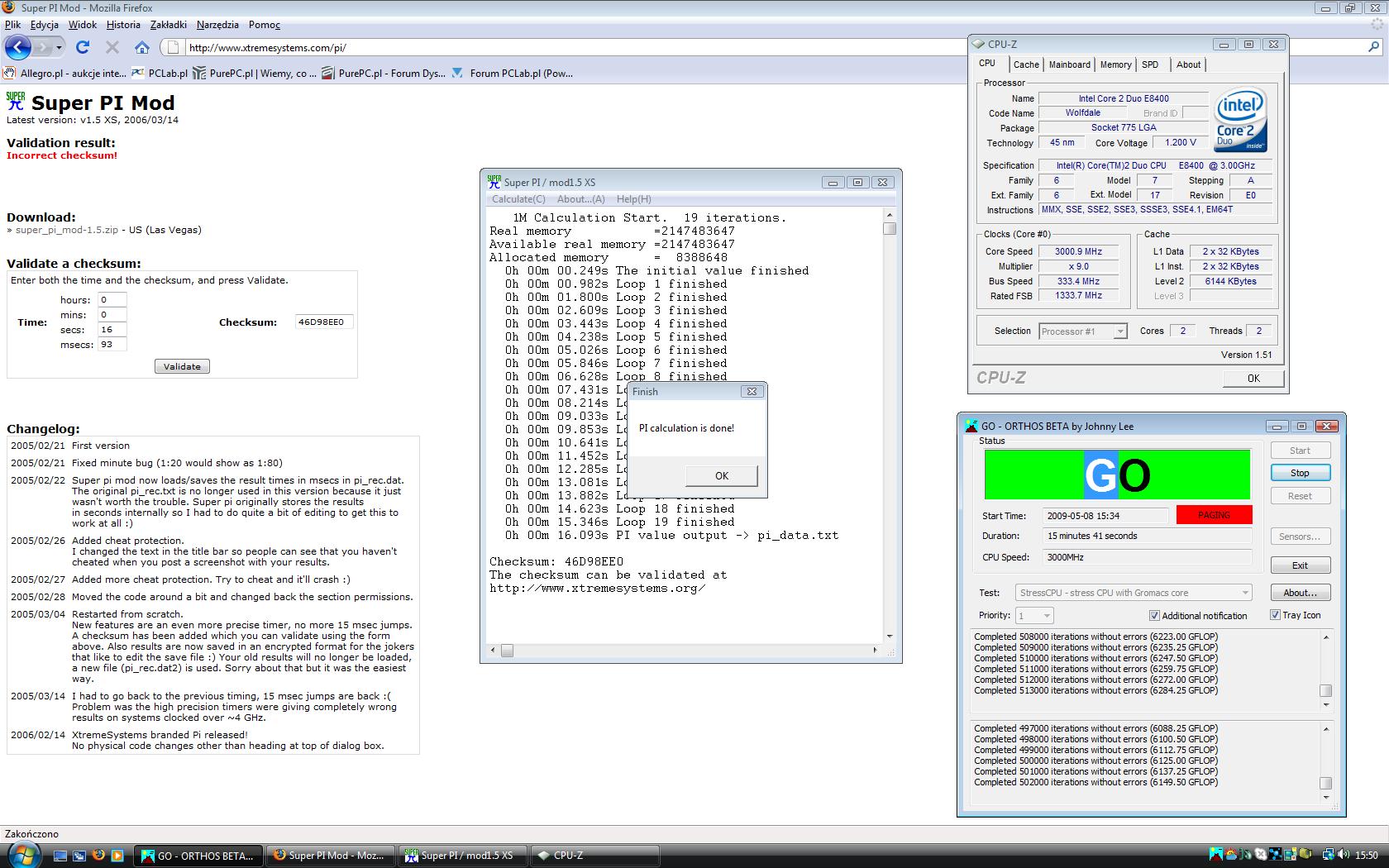The width and height of the screenshot is (1389, 868).
Task: Click the ORTHOS tray icon
Action: tap(1216, 855)
